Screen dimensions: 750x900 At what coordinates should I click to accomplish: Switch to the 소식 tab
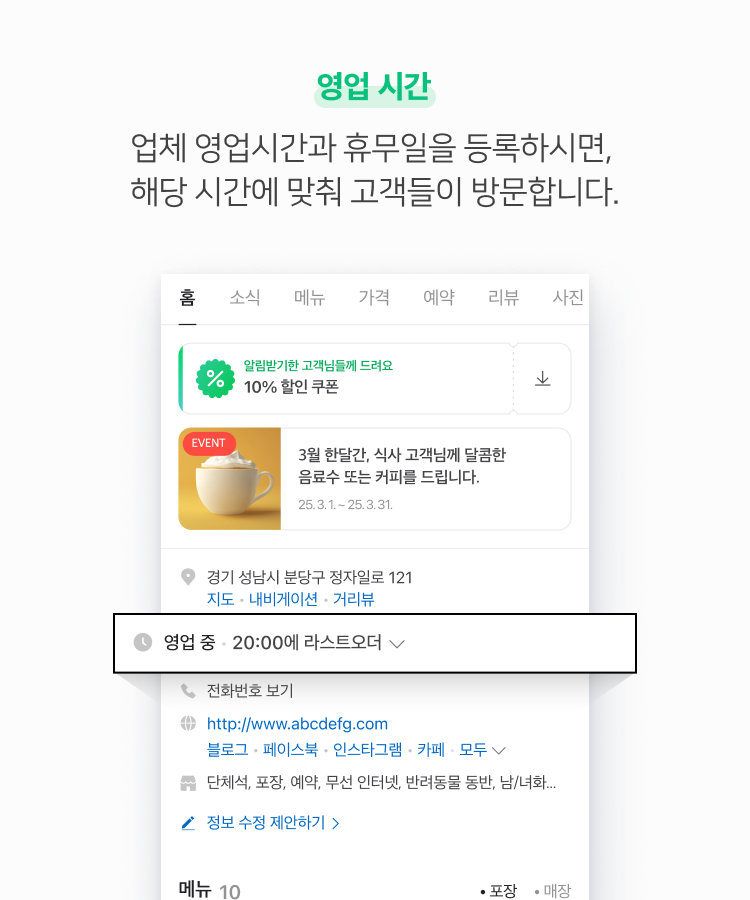(245, 297)
